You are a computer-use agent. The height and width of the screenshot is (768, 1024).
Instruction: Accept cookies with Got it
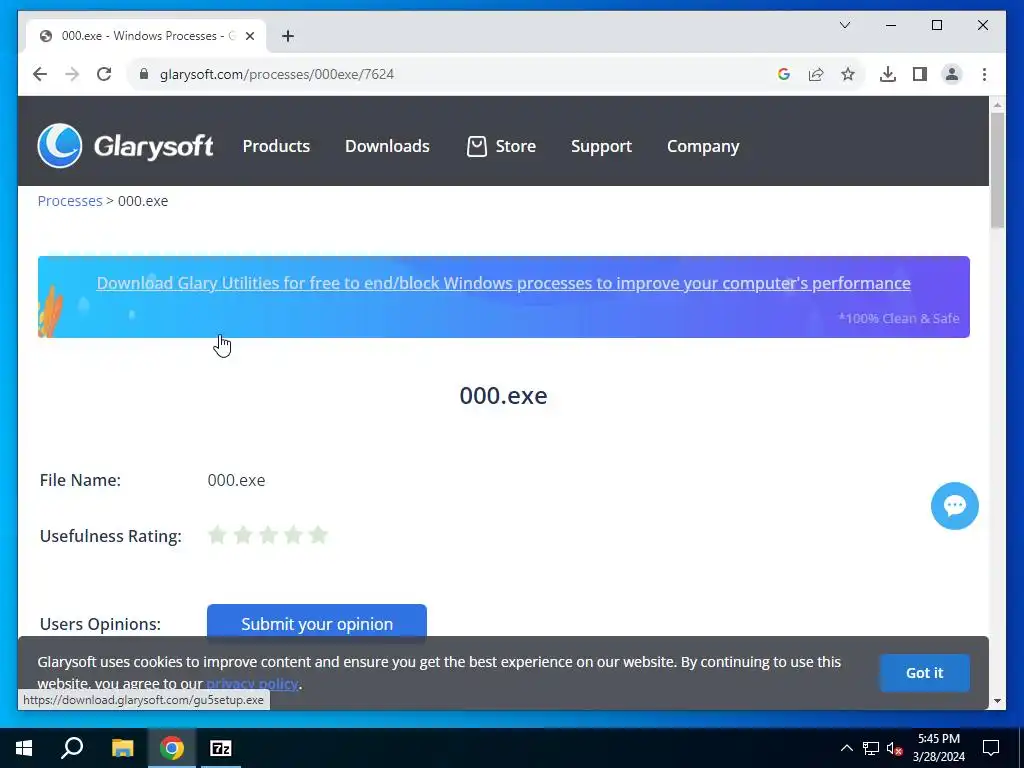[x=924, y=673]
